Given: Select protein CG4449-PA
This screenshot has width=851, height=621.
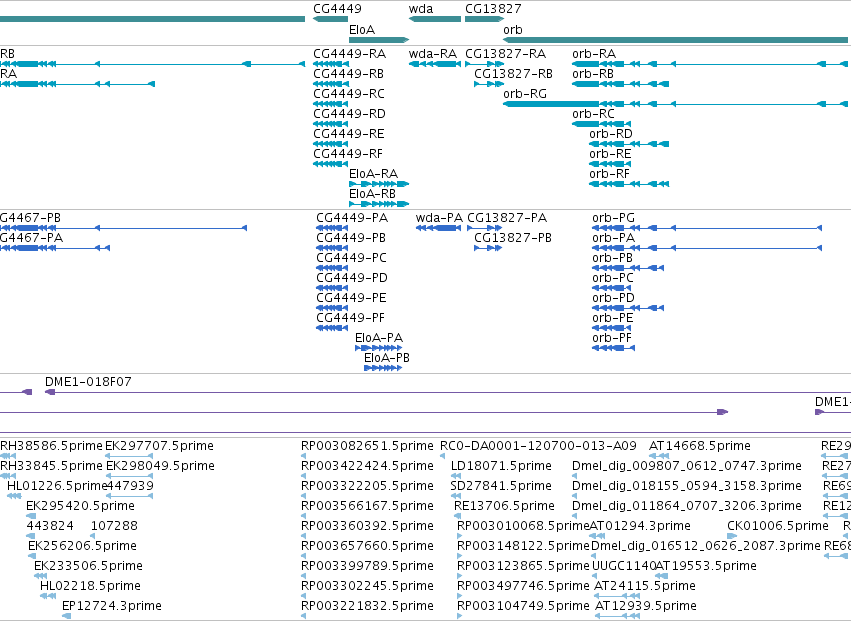Looking at the screenshot, I should click(332, 228).
